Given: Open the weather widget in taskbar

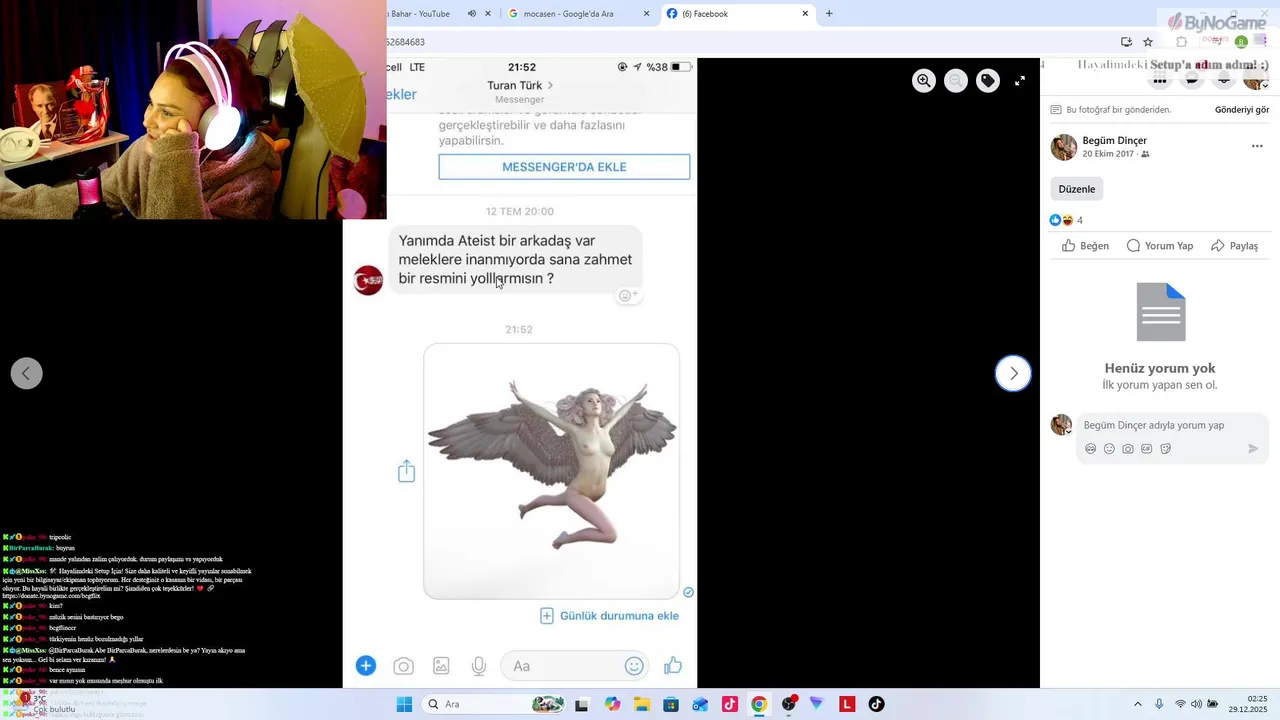Looking at the screenshot, I should click(45, 704).
